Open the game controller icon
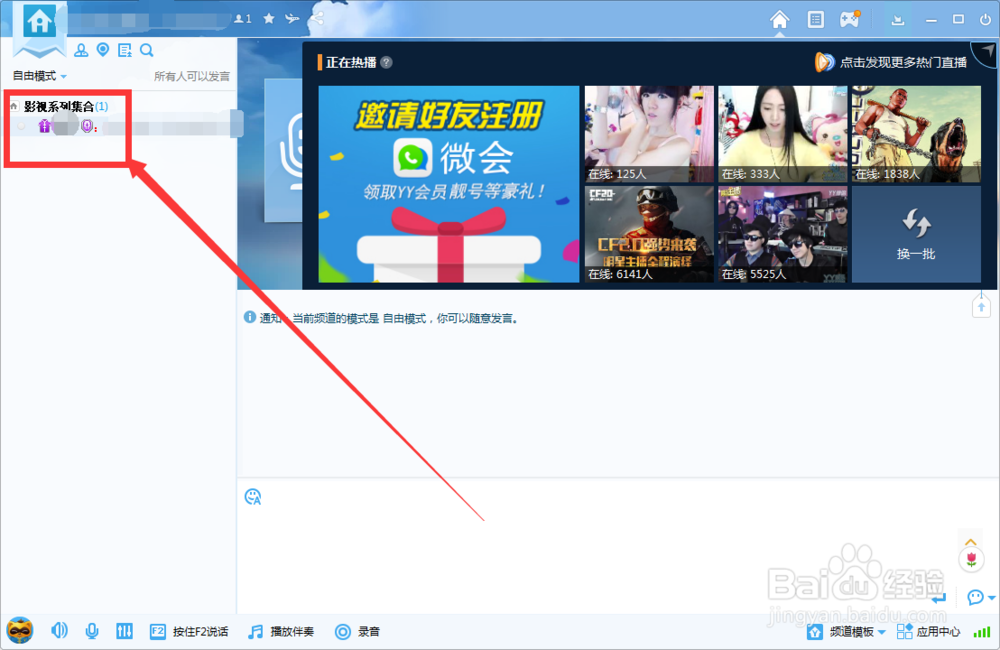 pos(849,20)
